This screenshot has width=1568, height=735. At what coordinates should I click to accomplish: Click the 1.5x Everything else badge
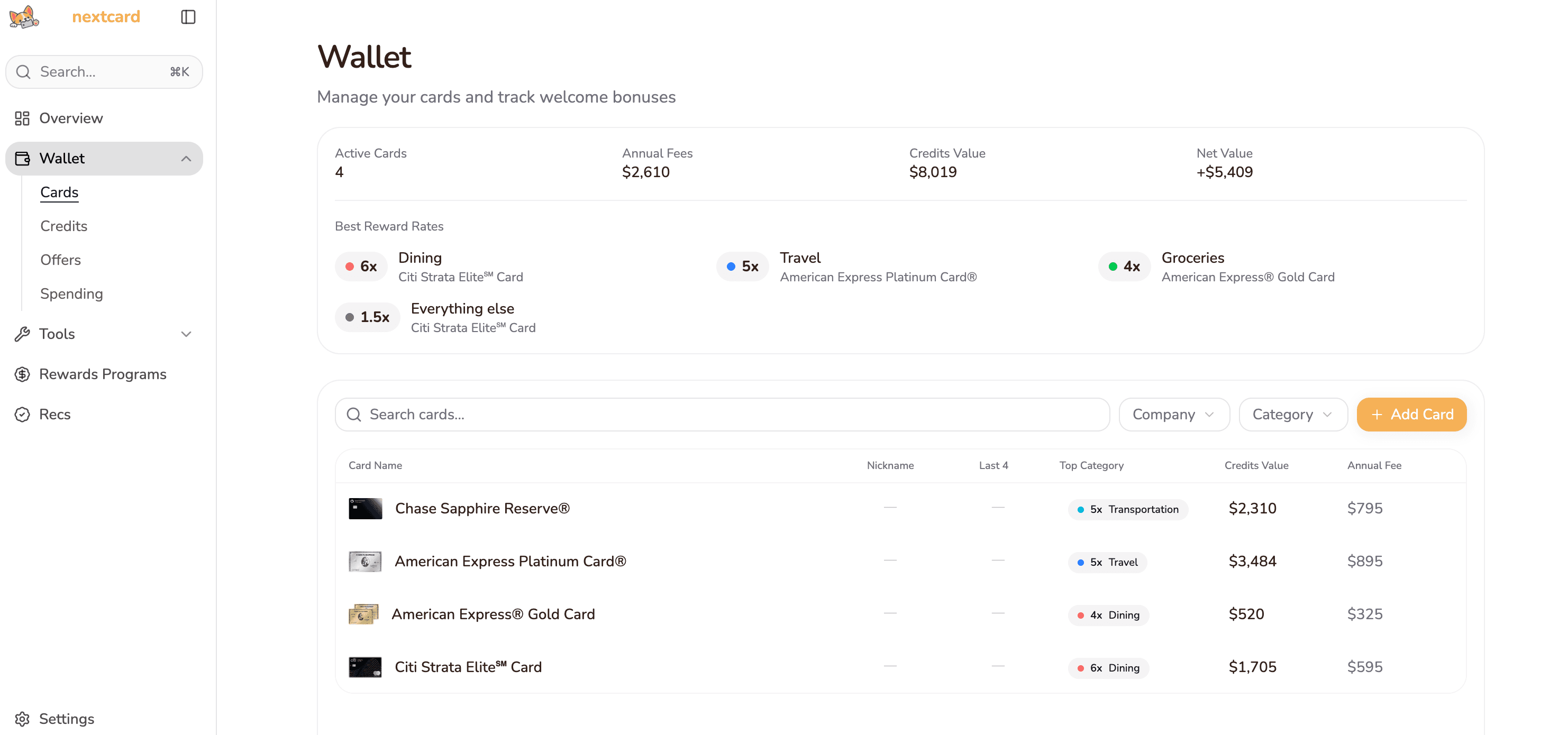[367, 317]
